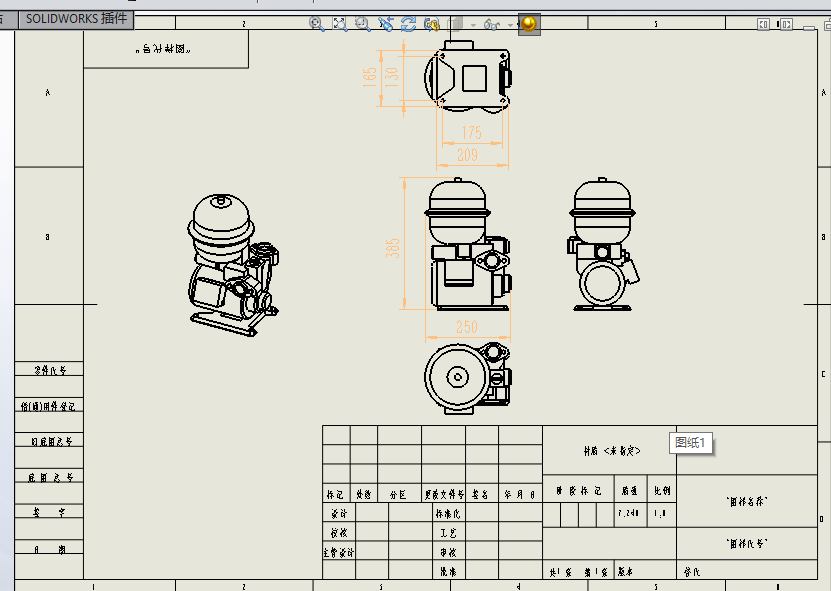
Task: Toggle the gold sphere render icon
Action: [529, 24]
